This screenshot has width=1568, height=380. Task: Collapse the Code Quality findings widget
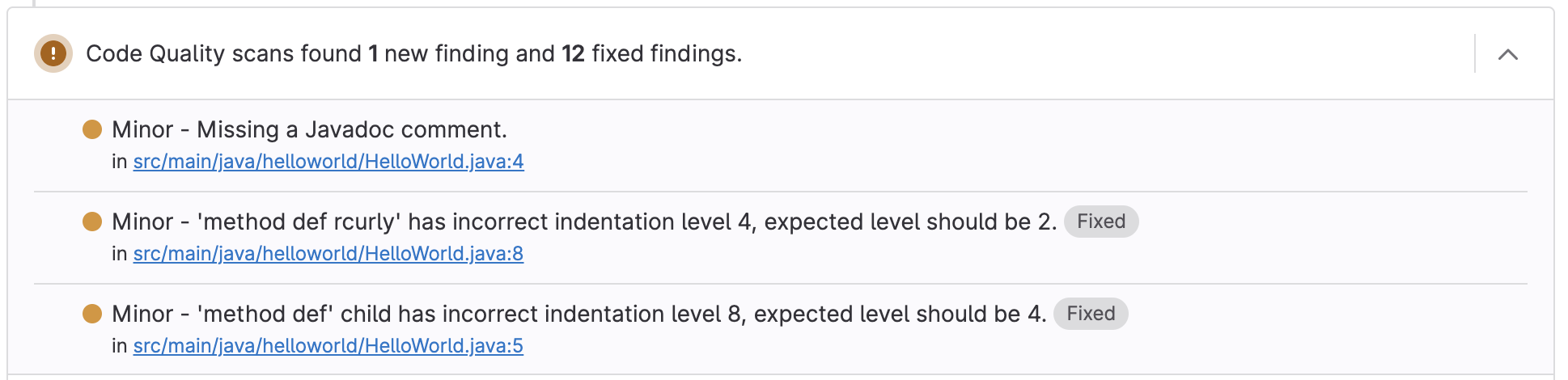click(1507, 54)
